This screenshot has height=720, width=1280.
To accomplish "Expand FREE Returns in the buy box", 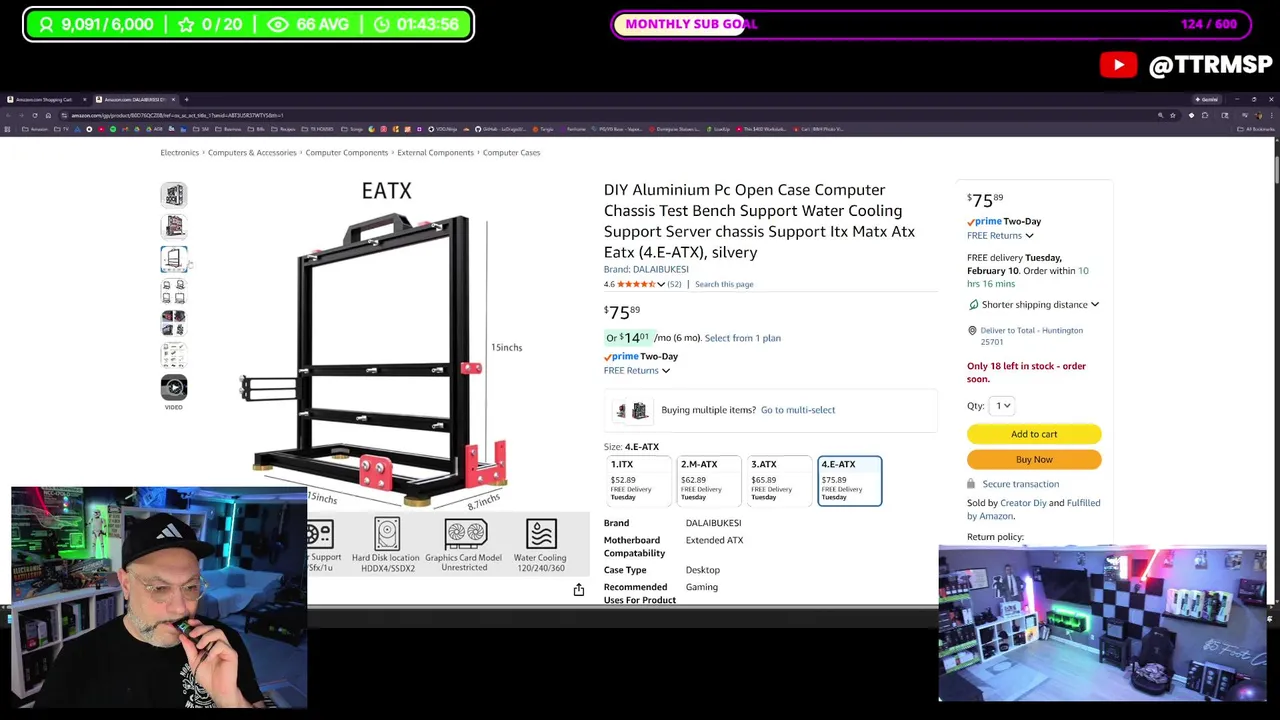I will coord(1000,235).
